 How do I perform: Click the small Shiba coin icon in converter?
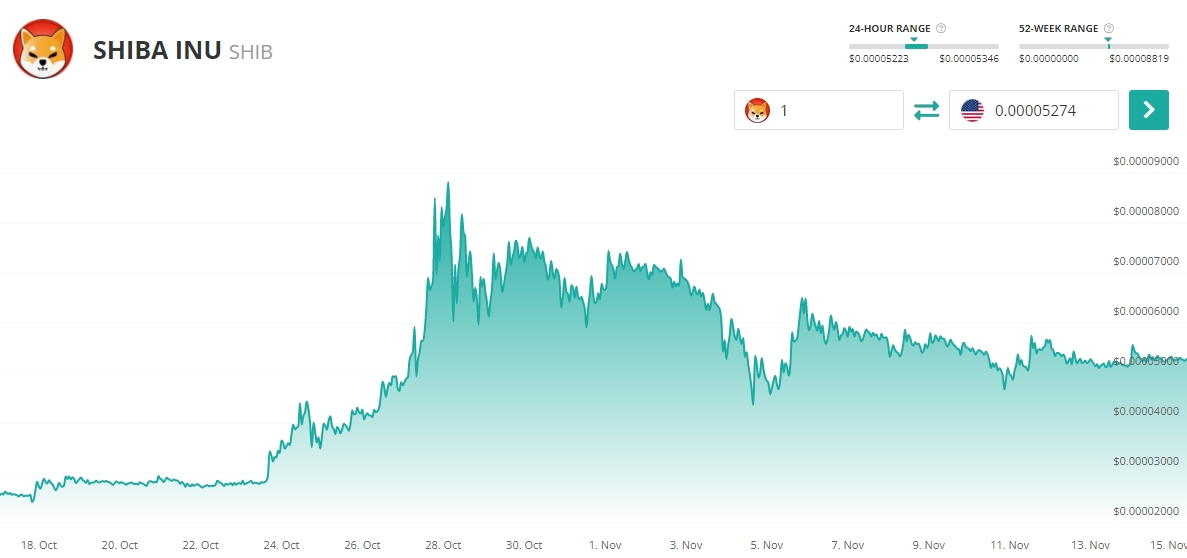(x=758, y=111)
